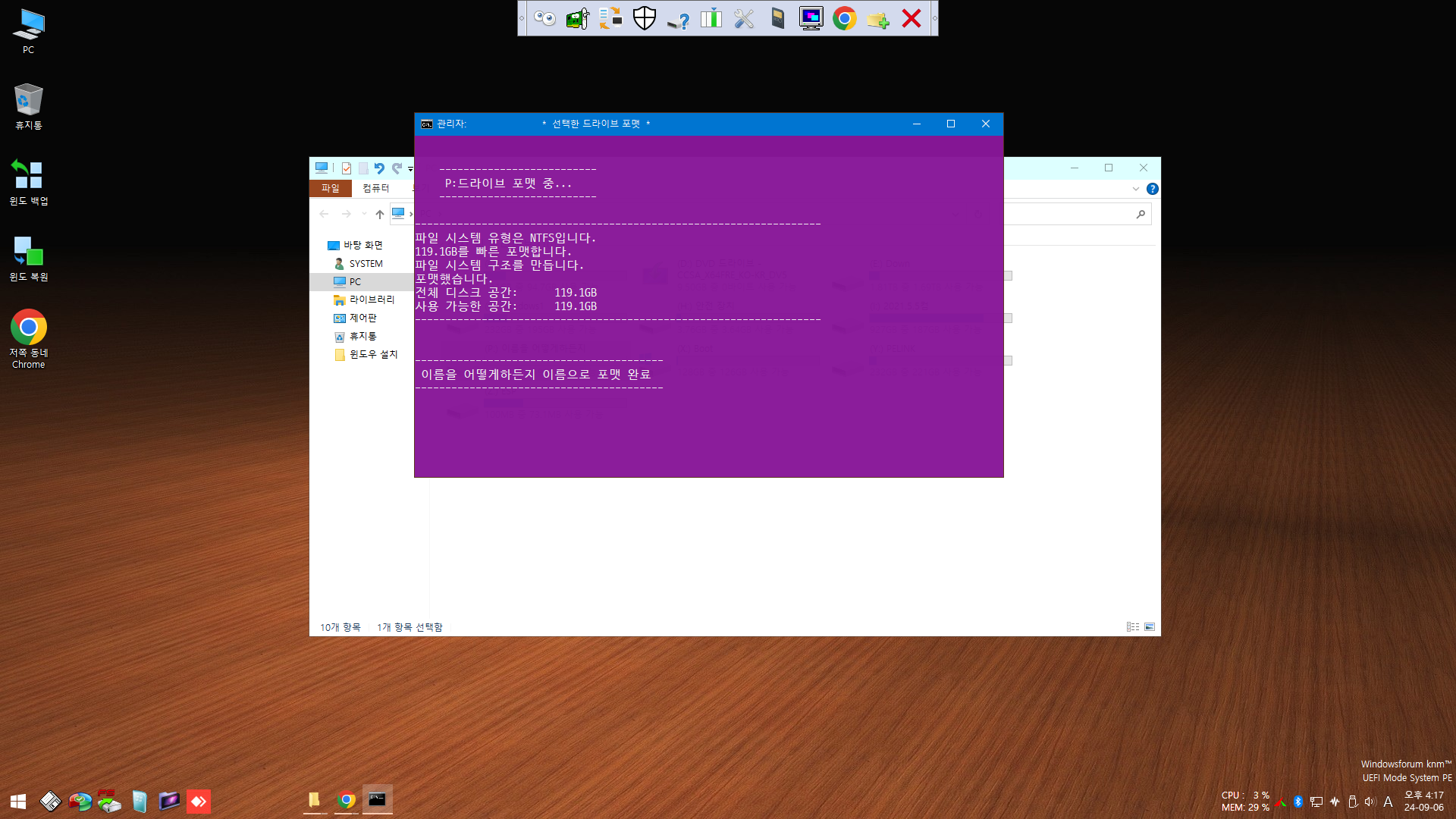
Task: Launch the floppy disk app in taskbar
Action: (50, 802)
